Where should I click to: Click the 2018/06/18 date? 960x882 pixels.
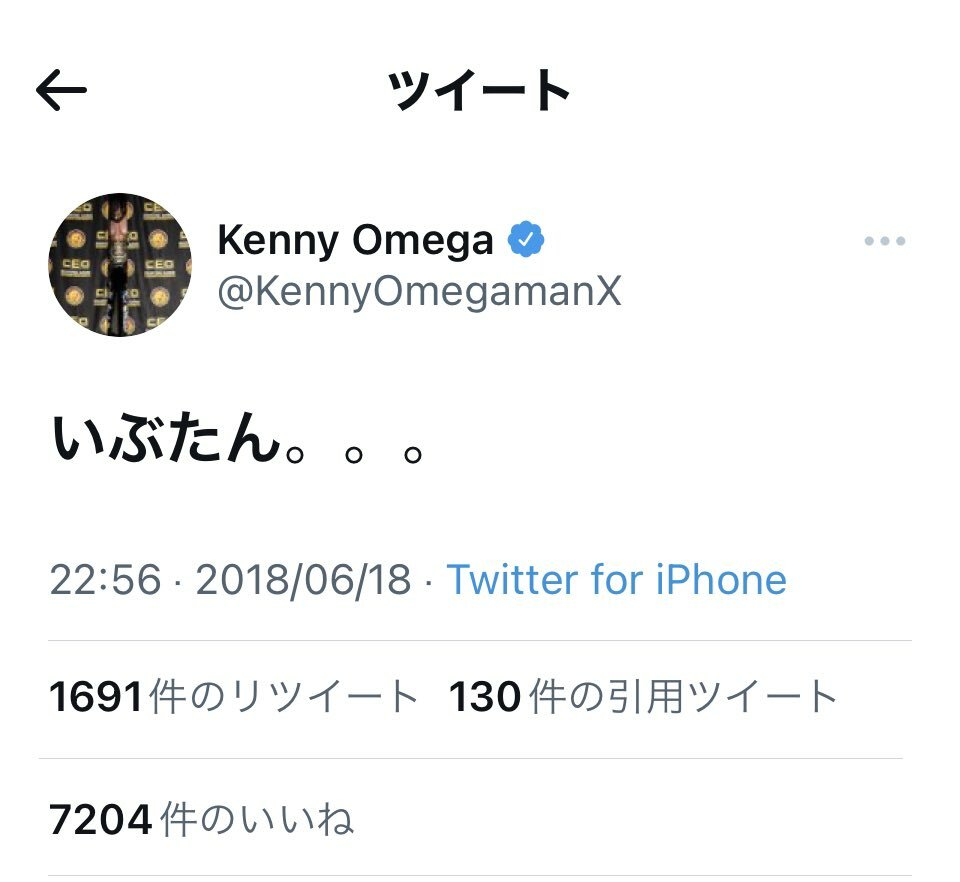[303, 580]
